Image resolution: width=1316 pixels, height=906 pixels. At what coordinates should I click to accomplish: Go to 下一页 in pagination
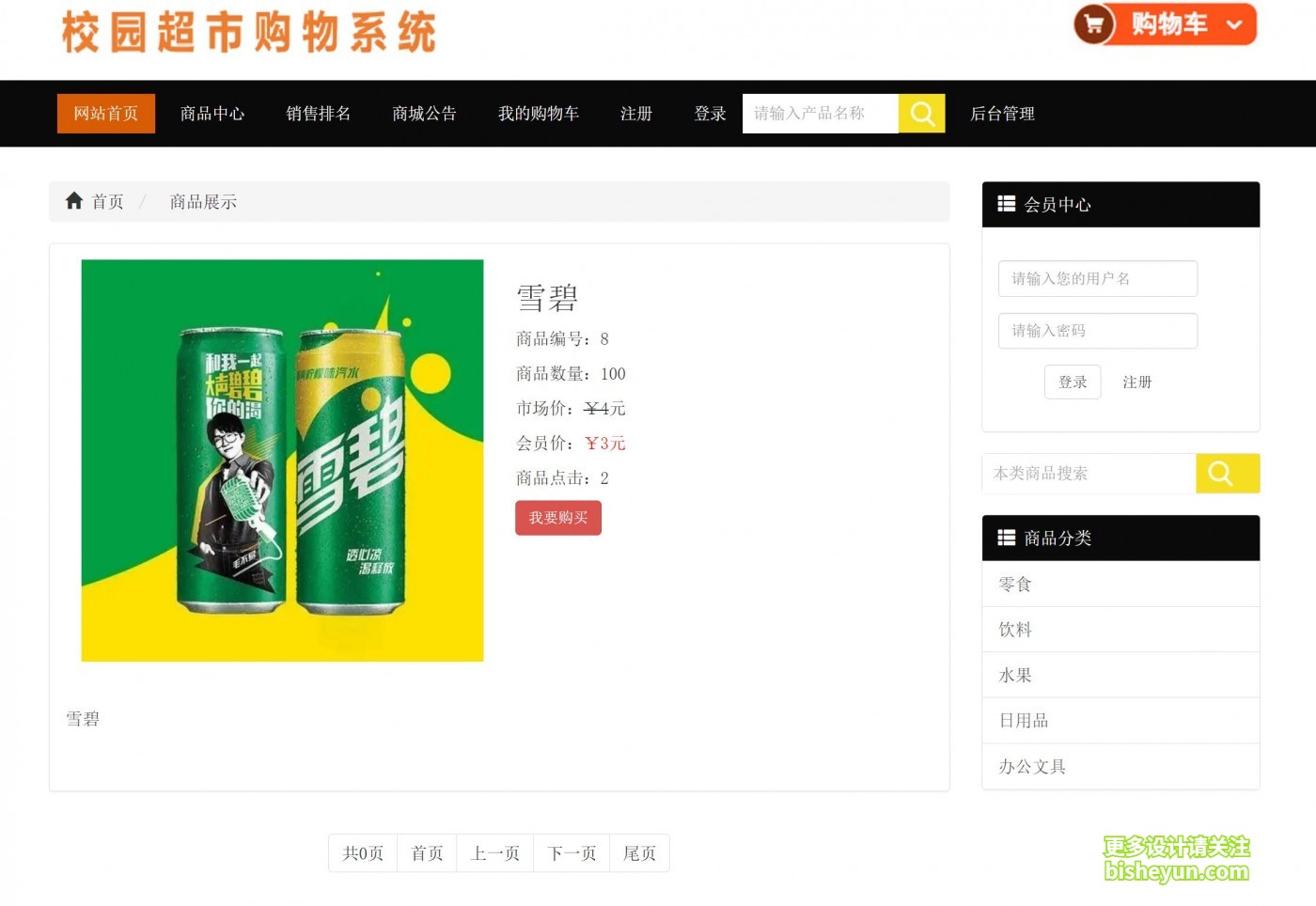click(x=572, y=853)
